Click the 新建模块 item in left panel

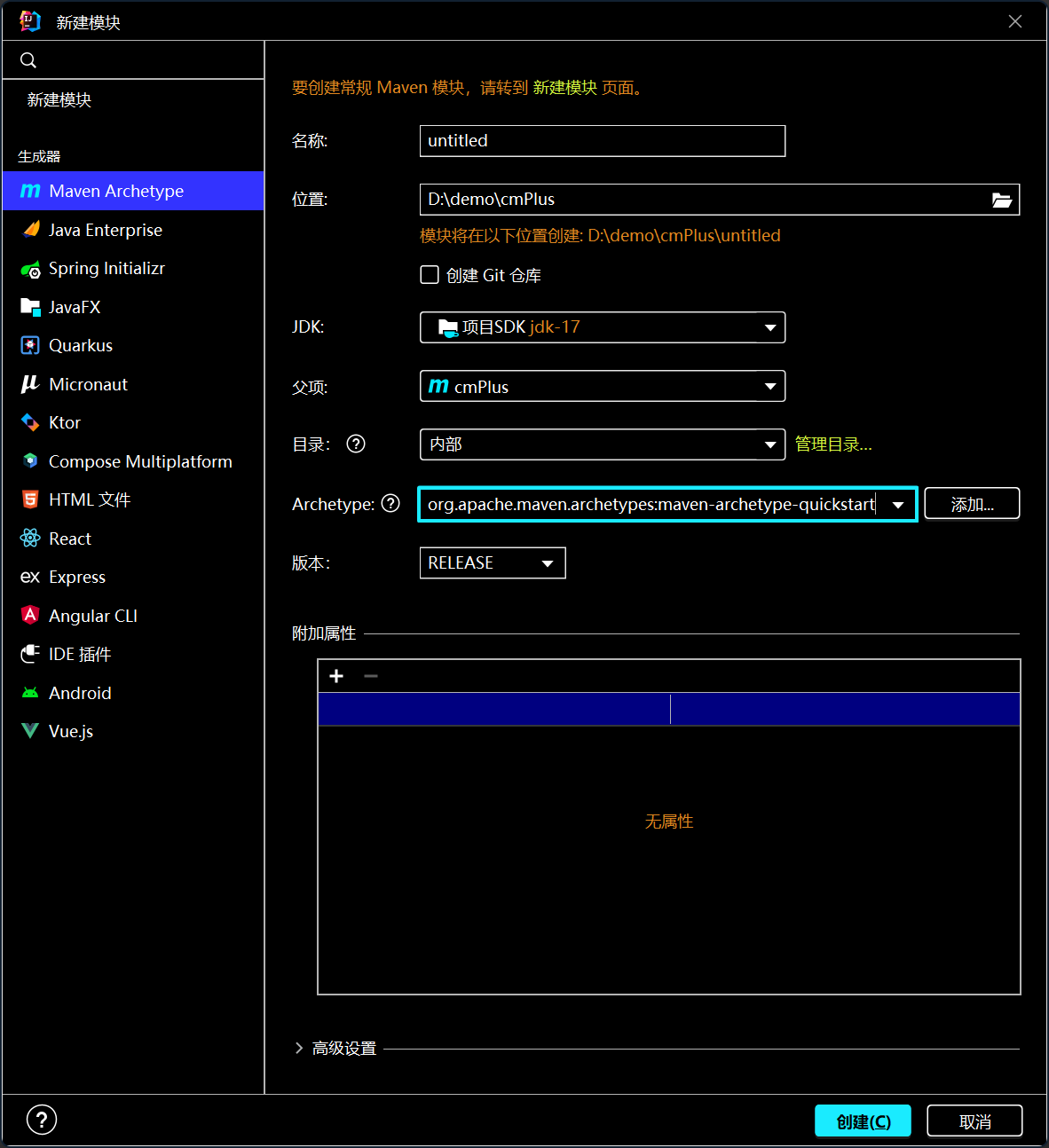(x=59, y=100)
